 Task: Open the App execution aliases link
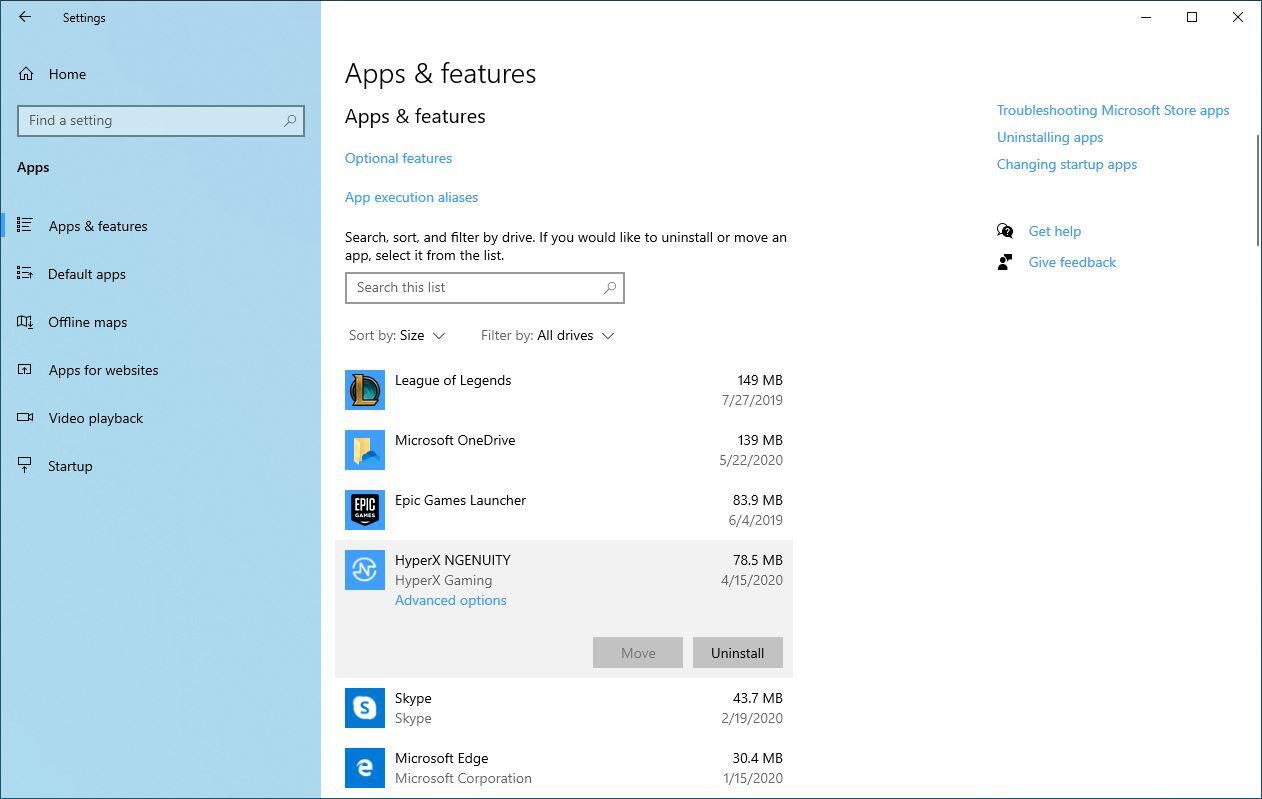point(411,197)
